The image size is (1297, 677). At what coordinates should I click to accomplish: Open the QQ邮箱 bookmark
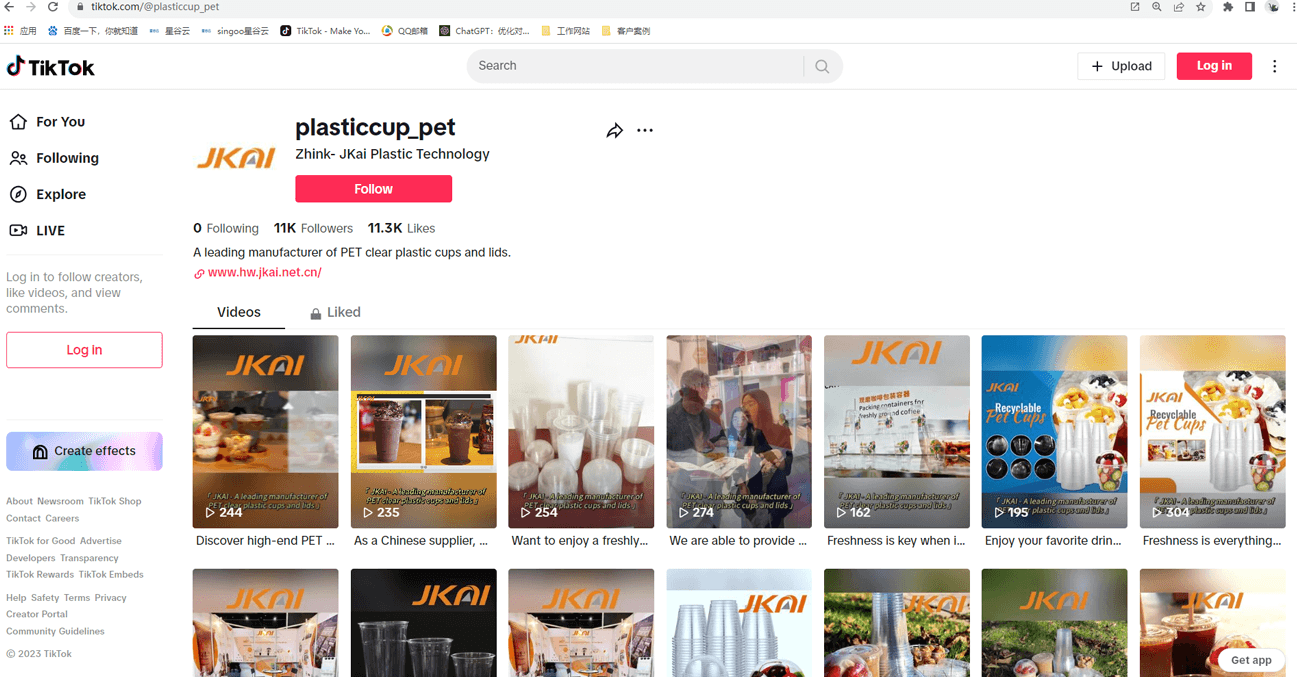coord(404,31)
